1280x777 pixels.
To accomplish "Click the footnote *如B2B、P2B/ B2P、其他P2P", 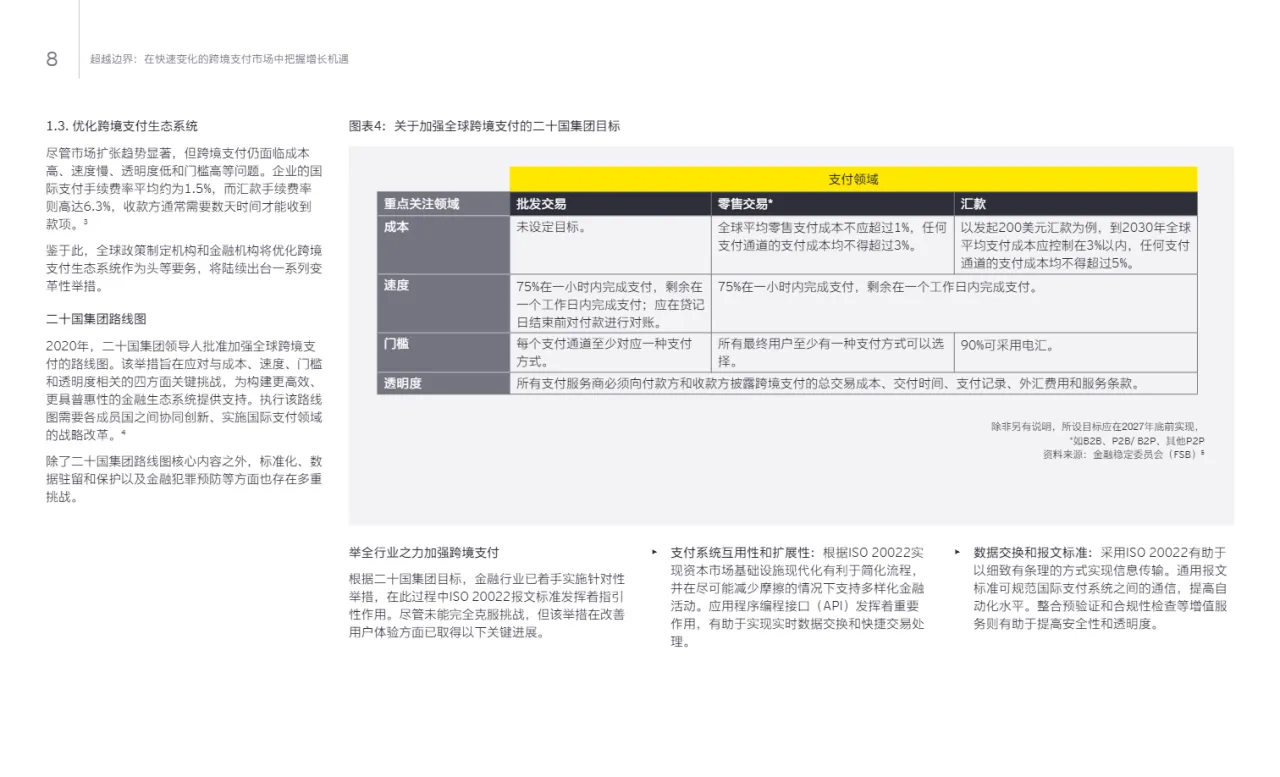I will pos(1136,440).
